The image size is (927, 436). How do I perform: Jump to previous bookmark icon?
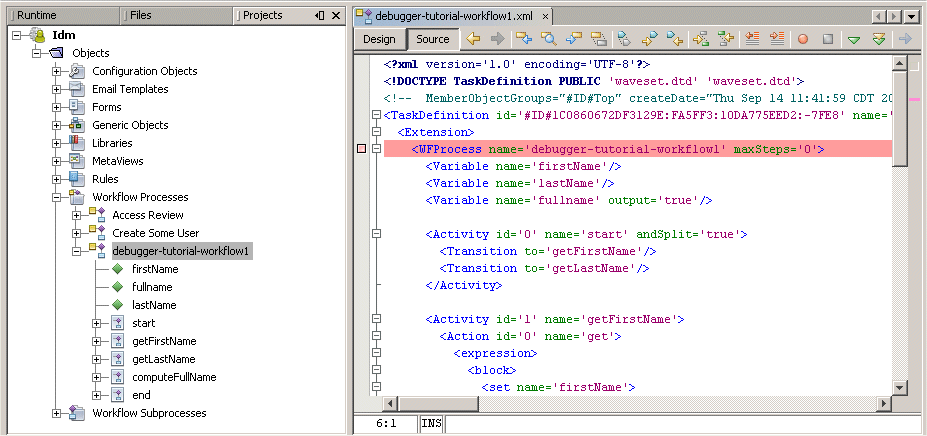pos(675,39)
